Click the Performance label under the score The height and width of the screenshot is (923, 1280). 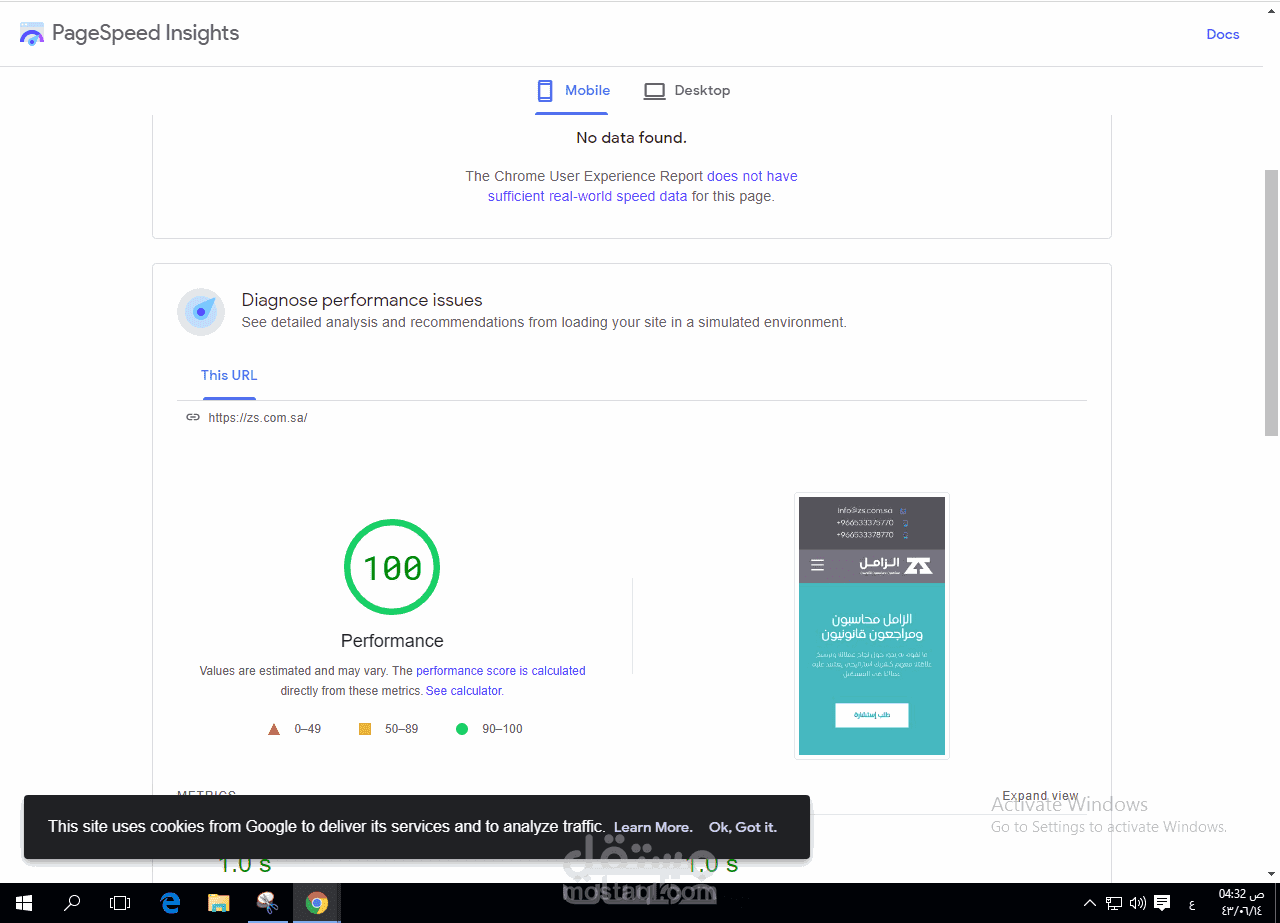click(x=392, y=641)
